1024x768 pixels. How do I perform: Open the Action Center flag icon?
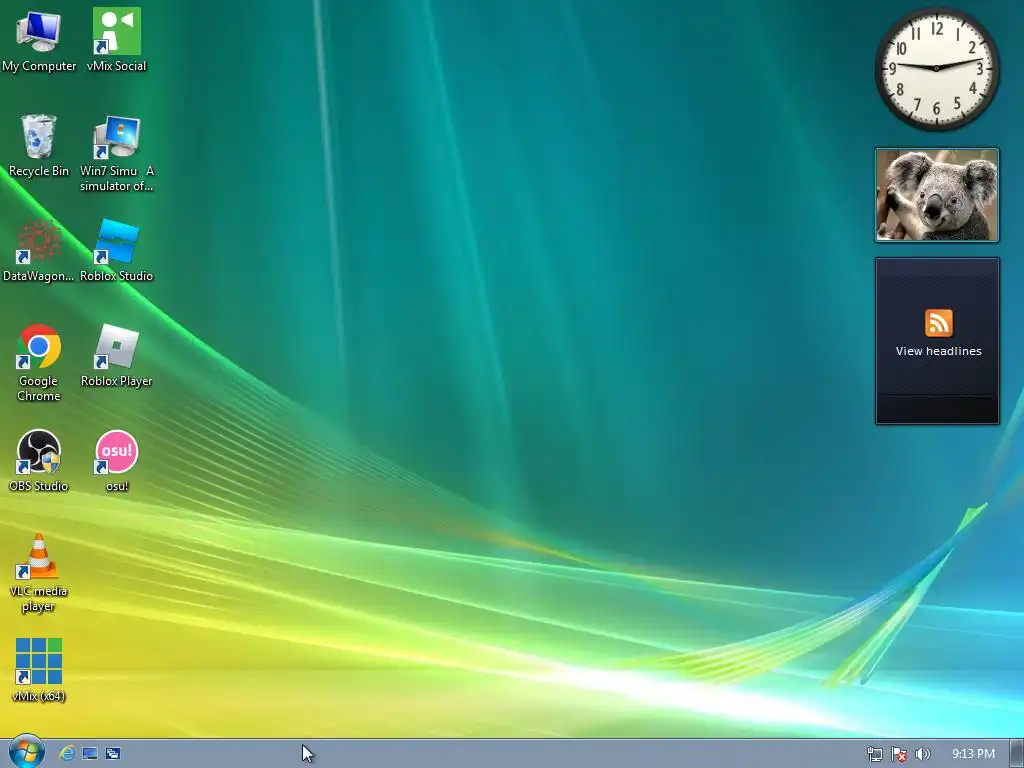899,754
